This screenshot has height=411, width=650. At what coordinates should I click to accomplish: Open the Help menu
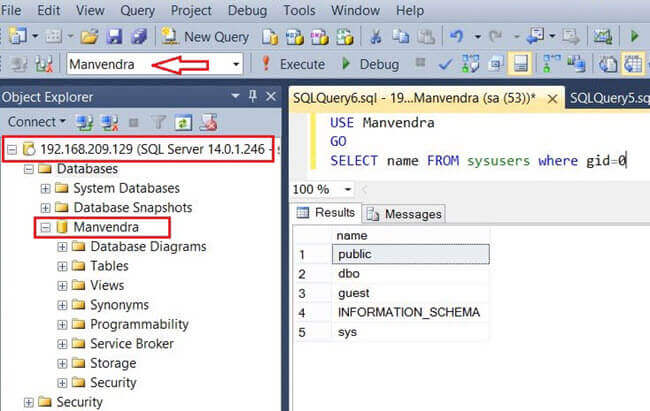point(410,10)
